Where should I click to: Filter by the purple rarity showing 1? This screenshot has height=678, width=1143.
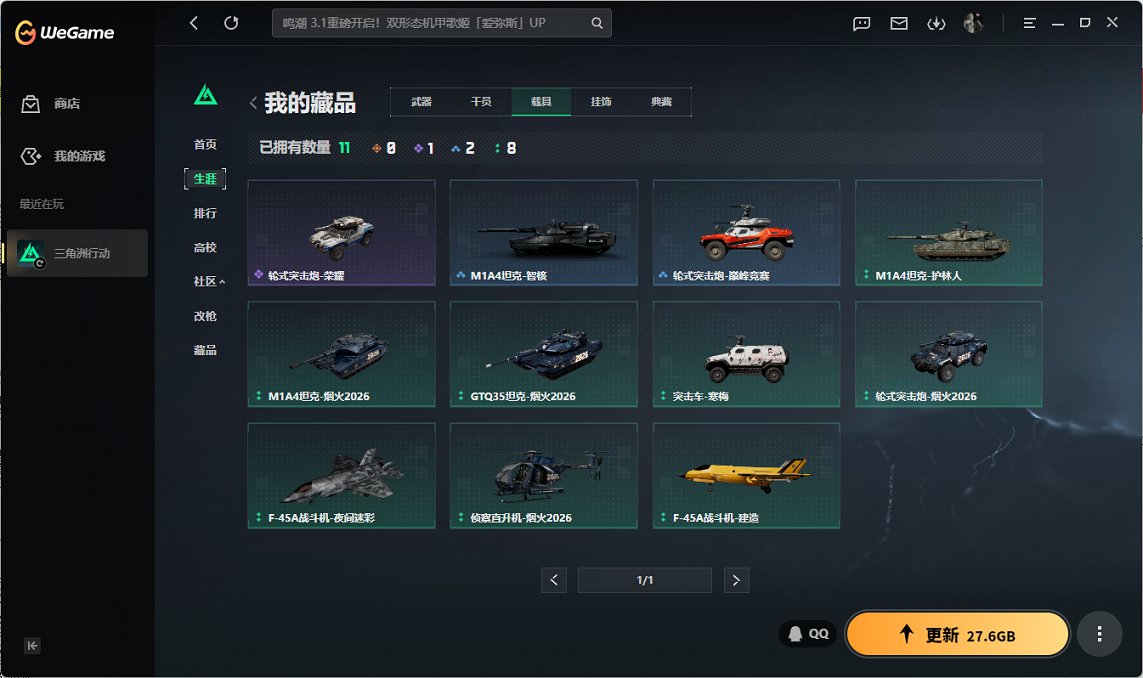click(x=421, y=148)
